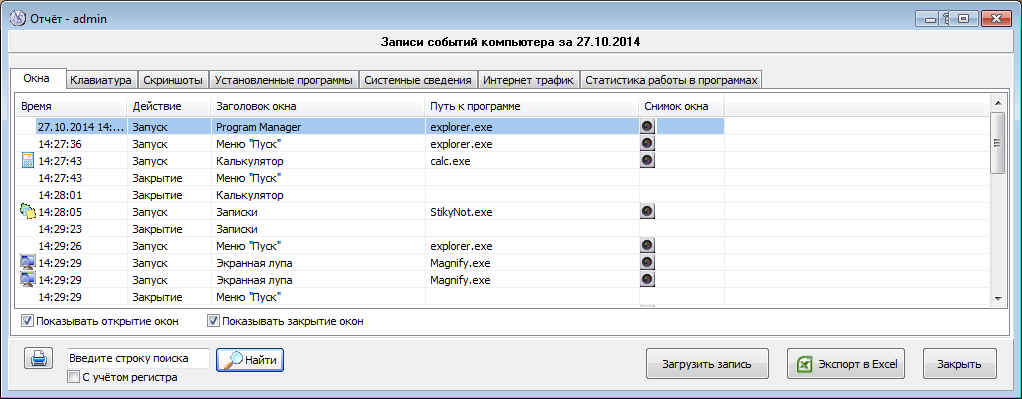Select the row with time 14:29:23
Screen dimensions: 1022x399
coord(371,228)
